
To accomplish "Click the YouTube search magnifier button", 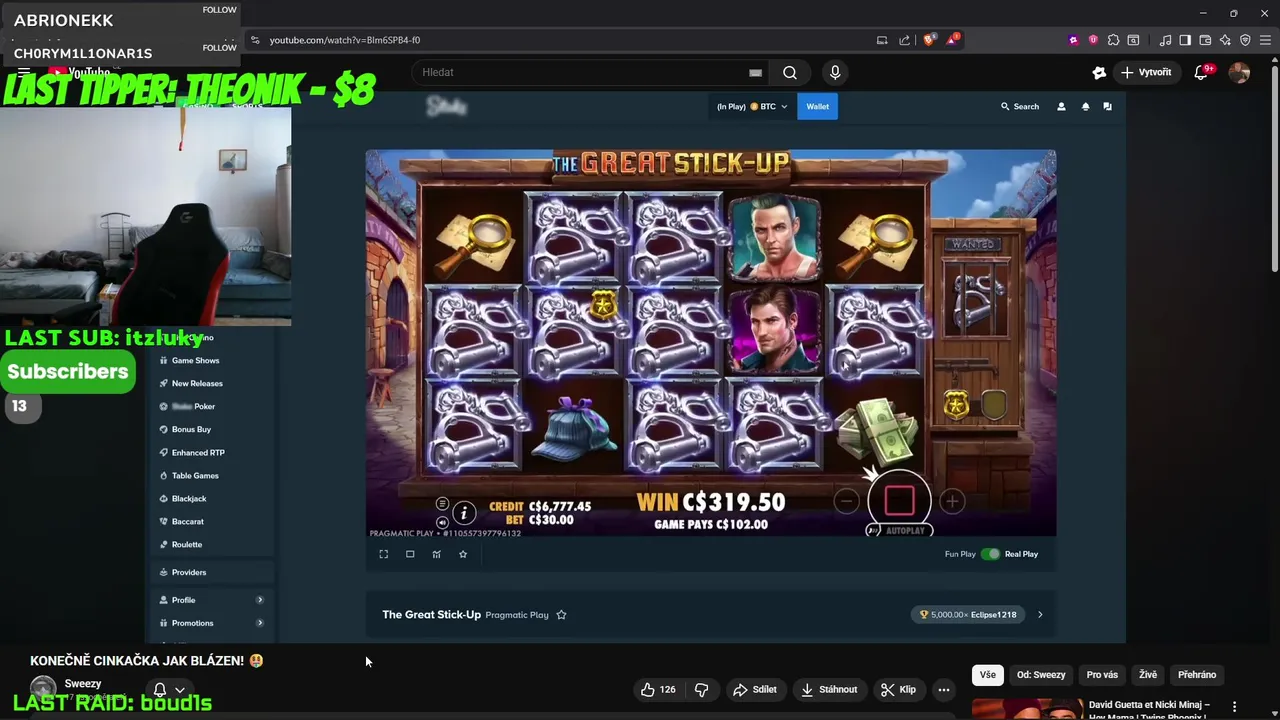I will [790, 72].
